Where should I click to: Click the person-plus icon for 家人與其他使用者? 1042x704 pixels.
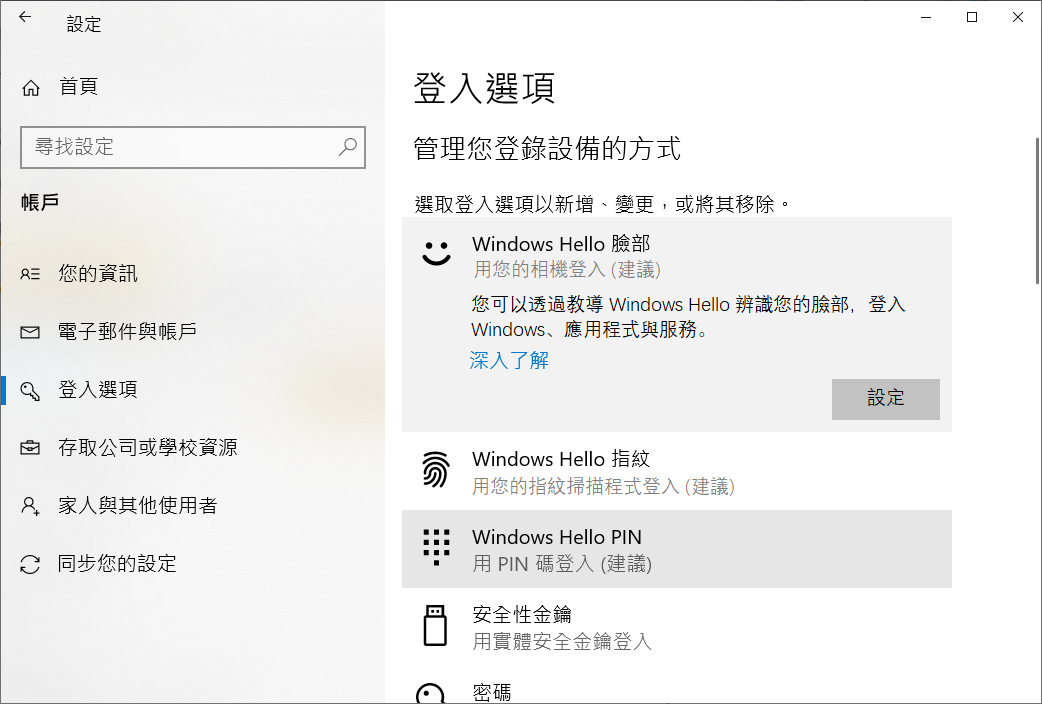tap(30, 506)
